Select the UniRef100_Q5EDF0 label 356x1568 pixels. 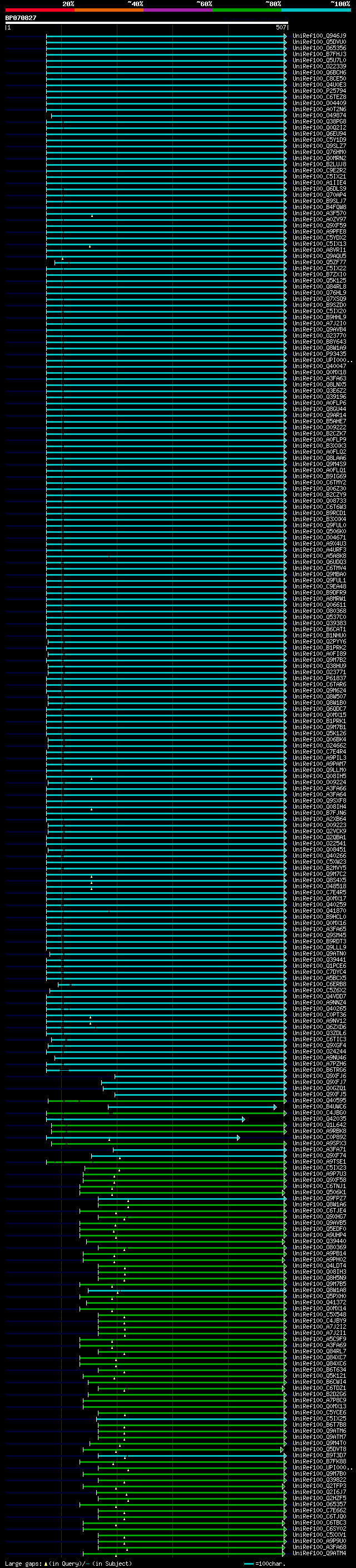319,1228
